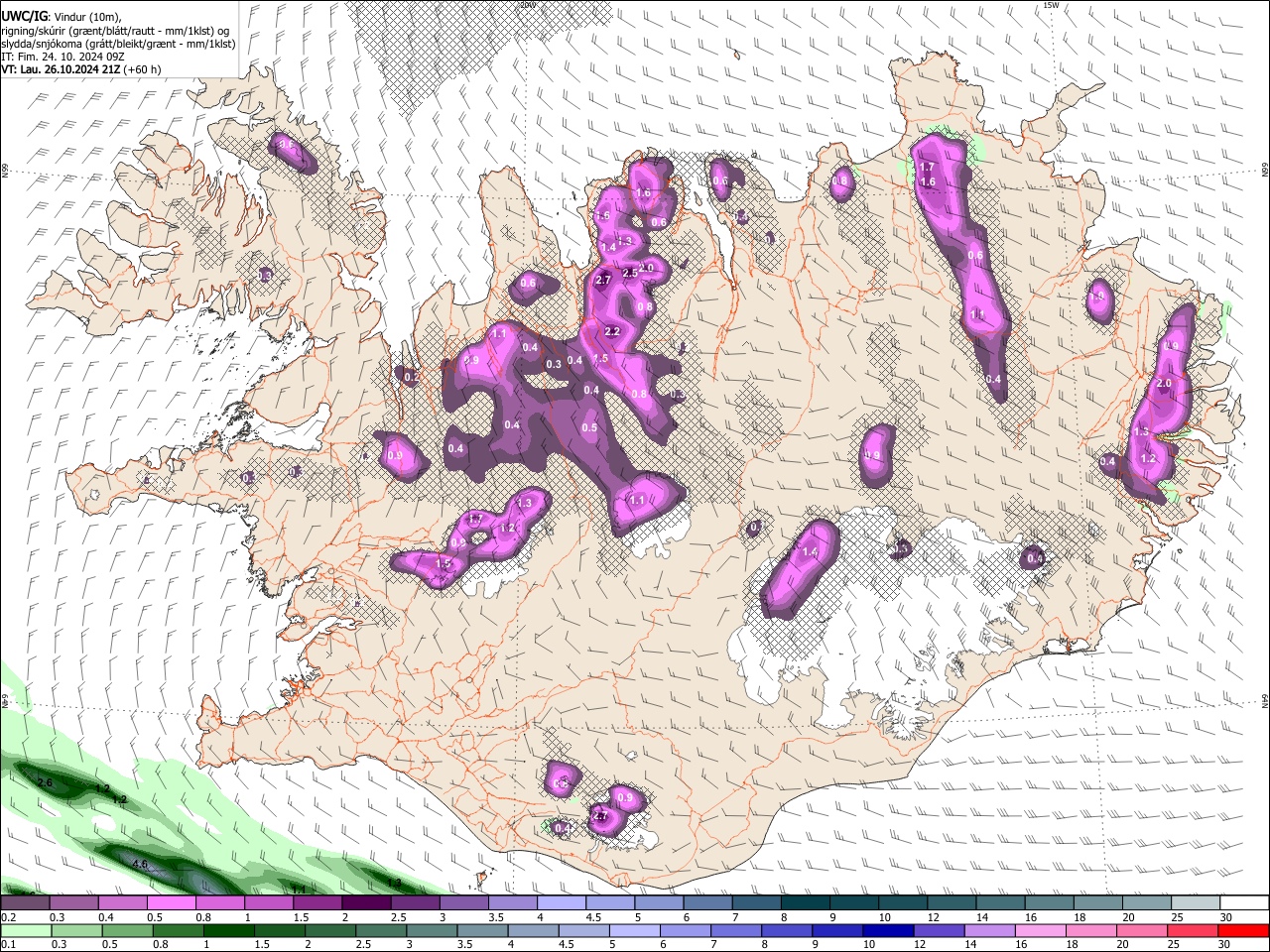
Task: Click the "IT: Fim. 24. 10. 2024 09Z" line
Action: click(61, 57)
